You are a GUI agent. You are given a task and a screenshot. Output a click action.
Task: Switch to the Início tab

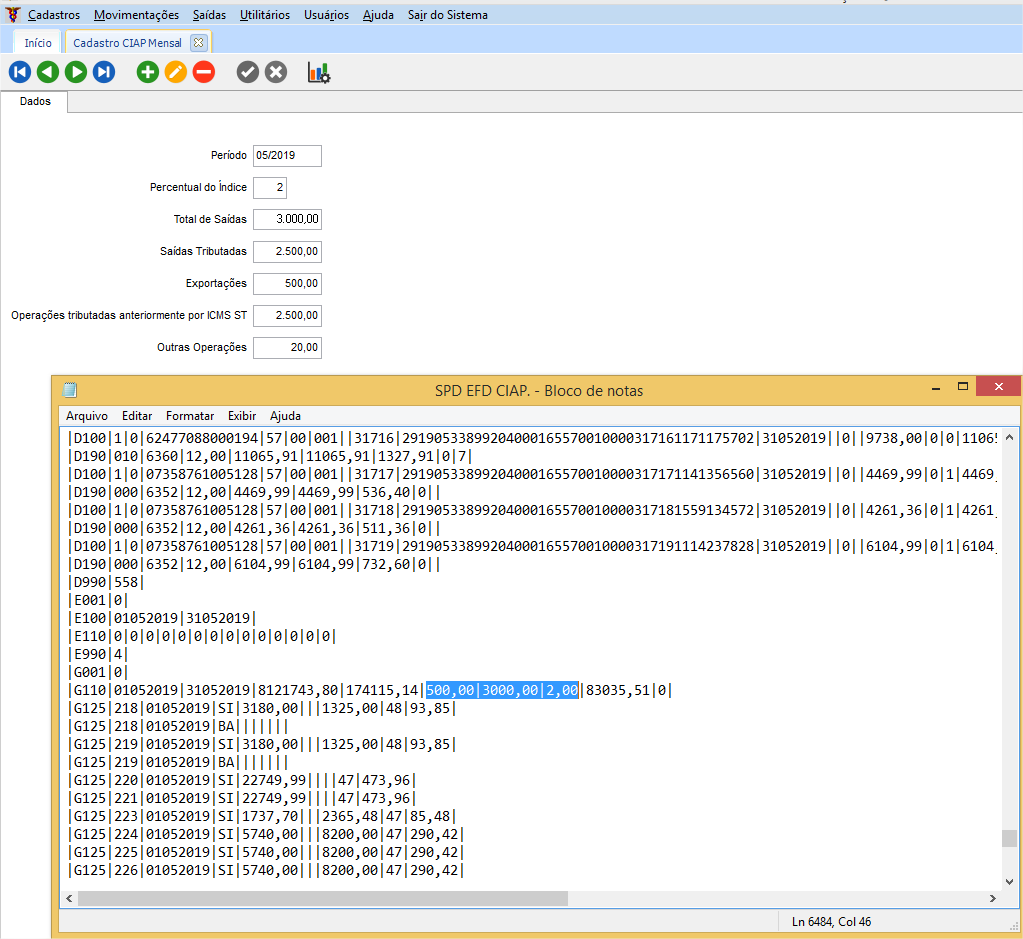38,43
